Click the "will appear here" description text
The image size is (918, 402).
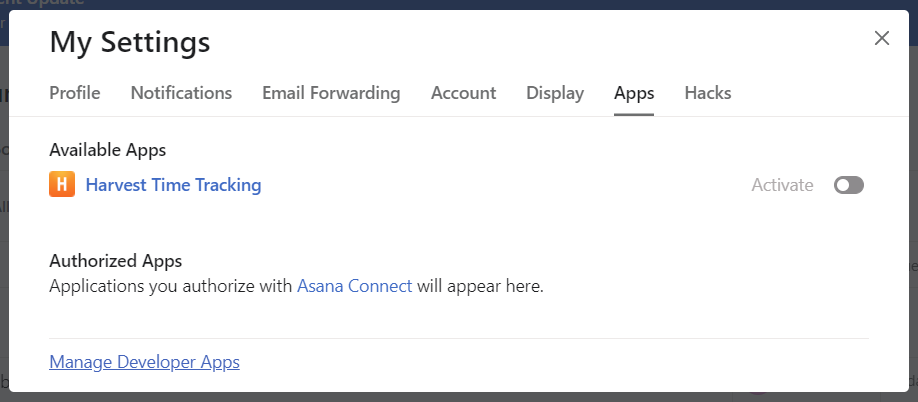coord(480,286)
